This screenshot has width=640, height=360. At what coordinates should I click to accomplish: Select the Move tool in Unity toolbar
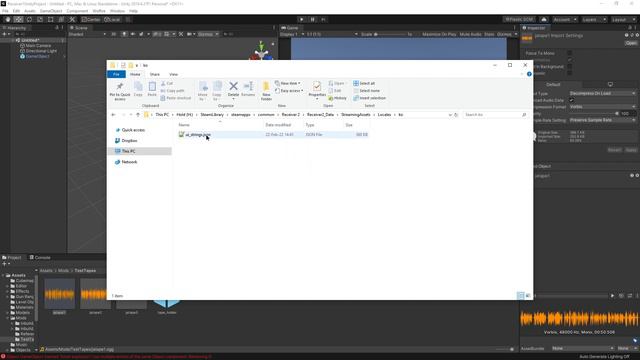point(18,20)
